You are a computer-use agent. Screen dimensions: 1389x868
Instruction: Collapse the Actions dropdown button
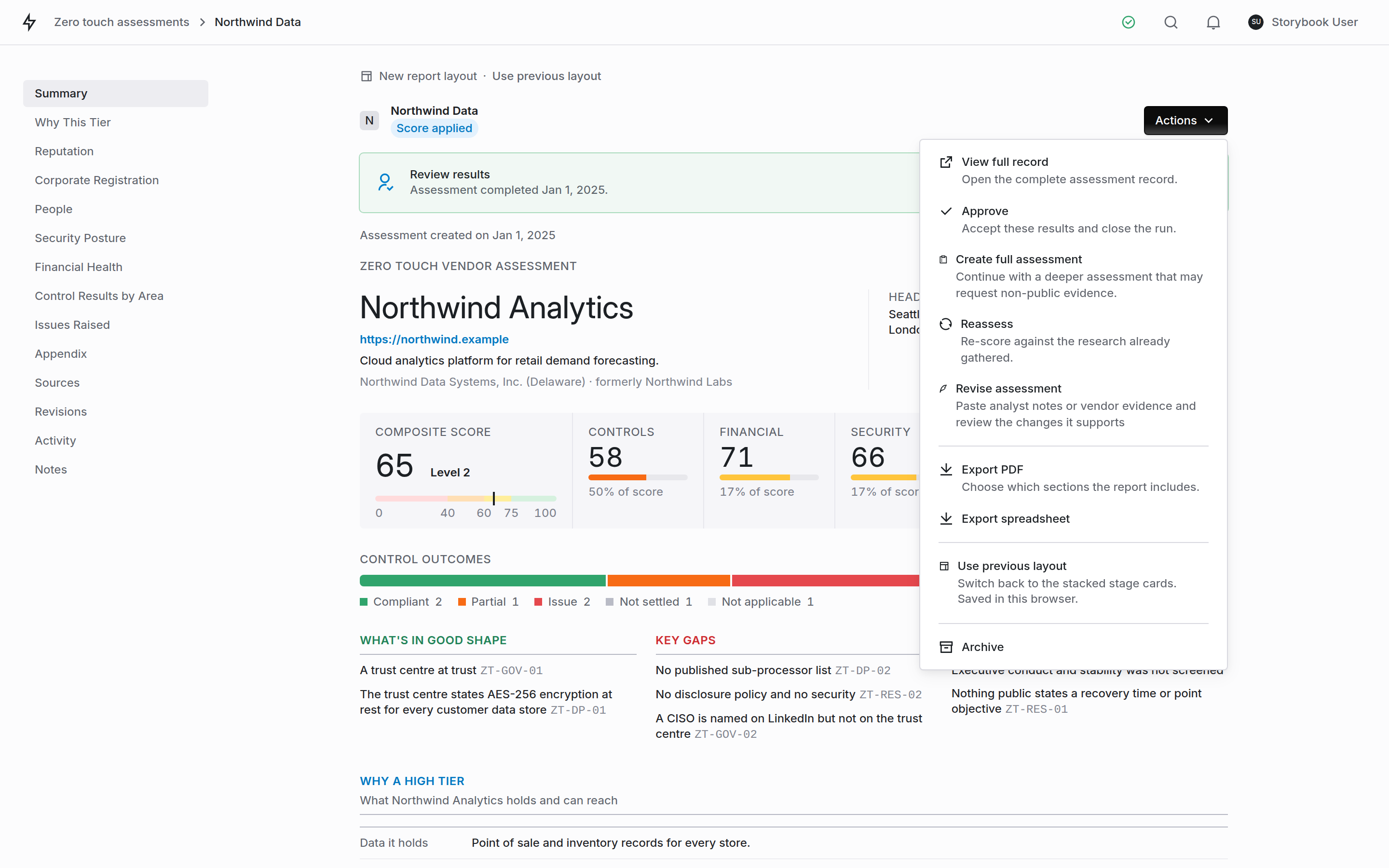pos(1185,121)
